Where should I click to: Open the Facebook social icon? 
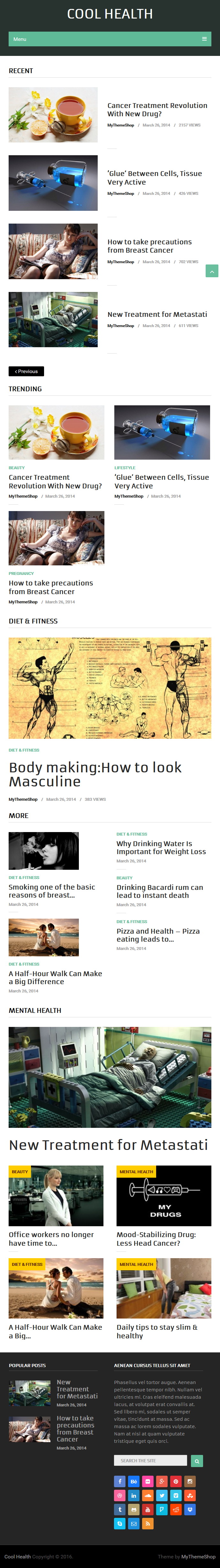120,1481
